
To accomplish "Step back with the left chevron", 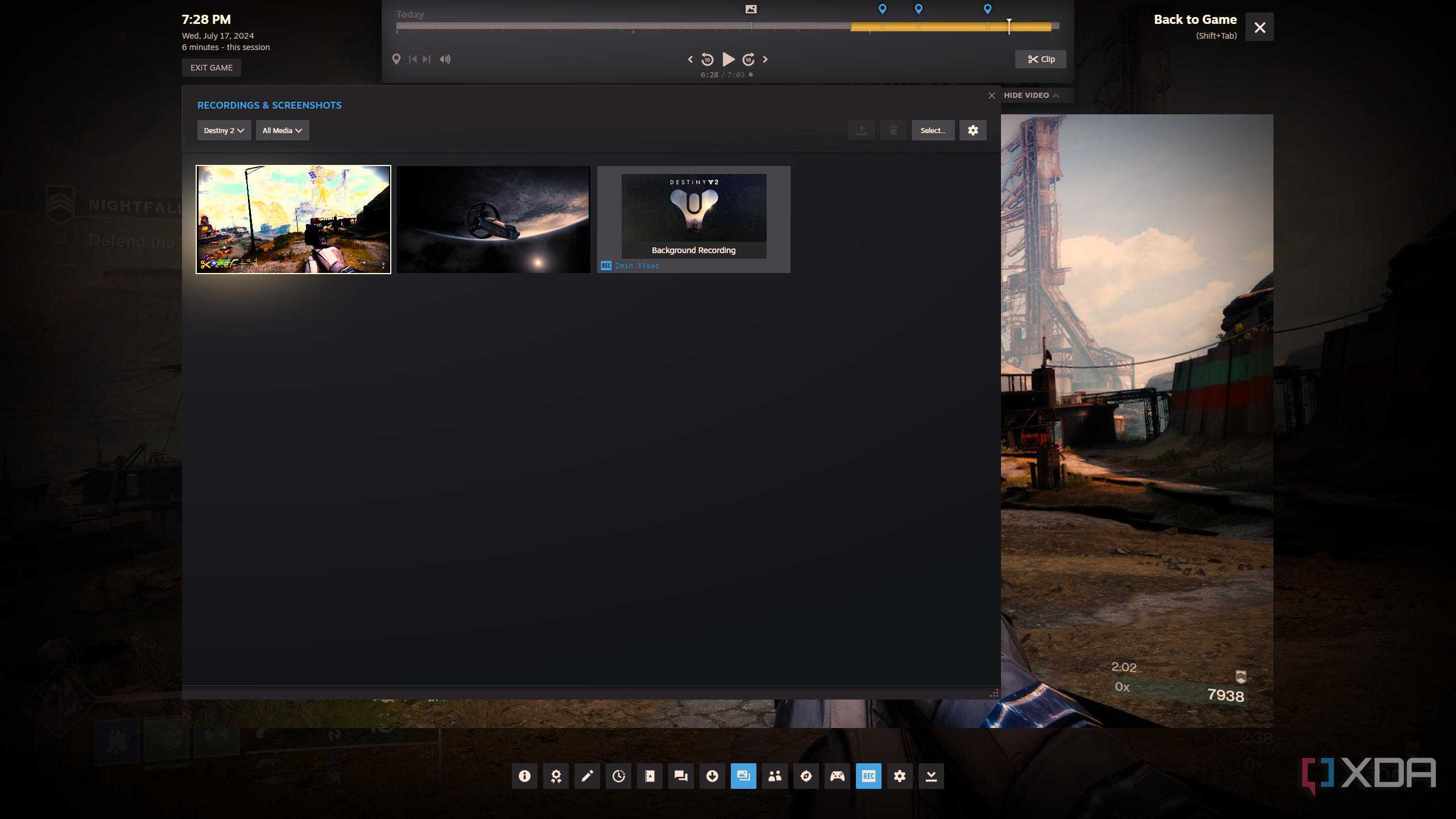I will 690,59.
